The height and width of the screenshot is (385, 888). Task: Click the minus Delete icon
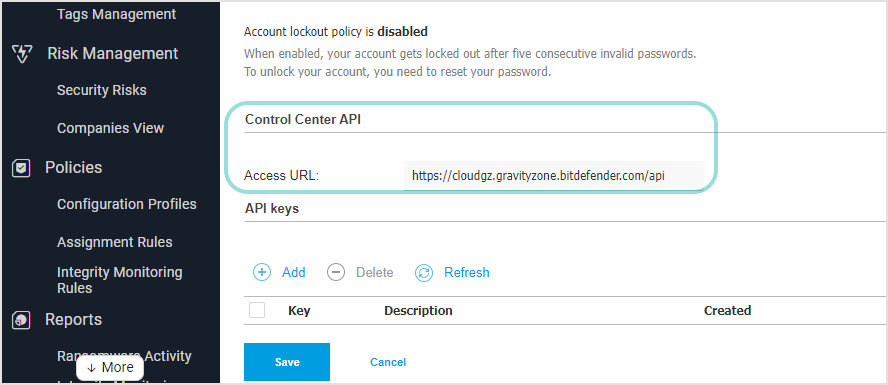pos(336,272)
